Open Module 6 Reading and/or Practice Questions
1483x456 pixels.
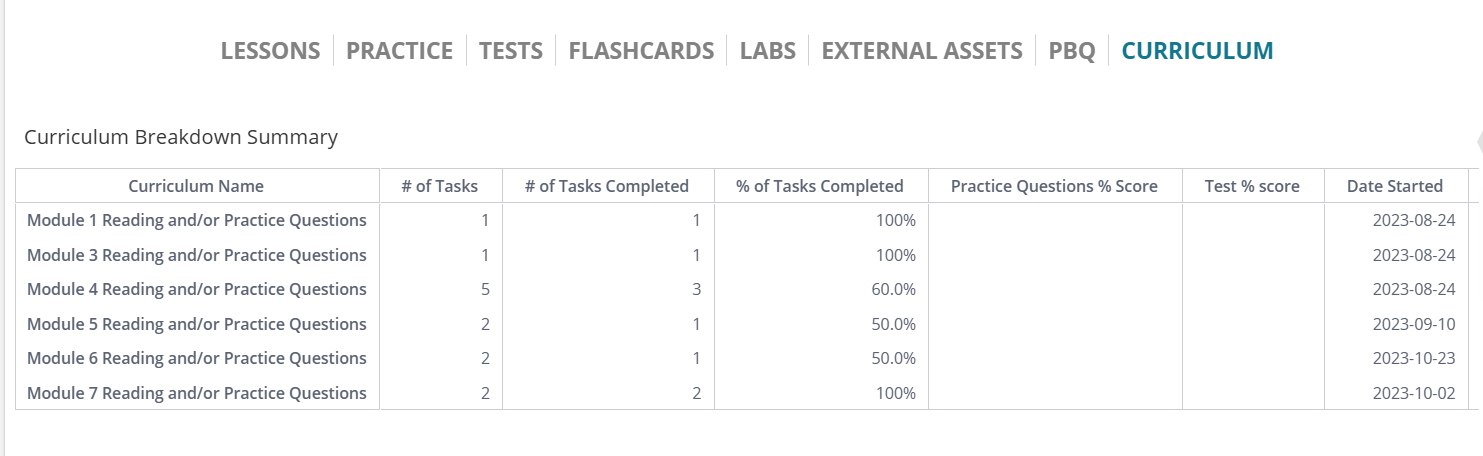pos(197,358)
